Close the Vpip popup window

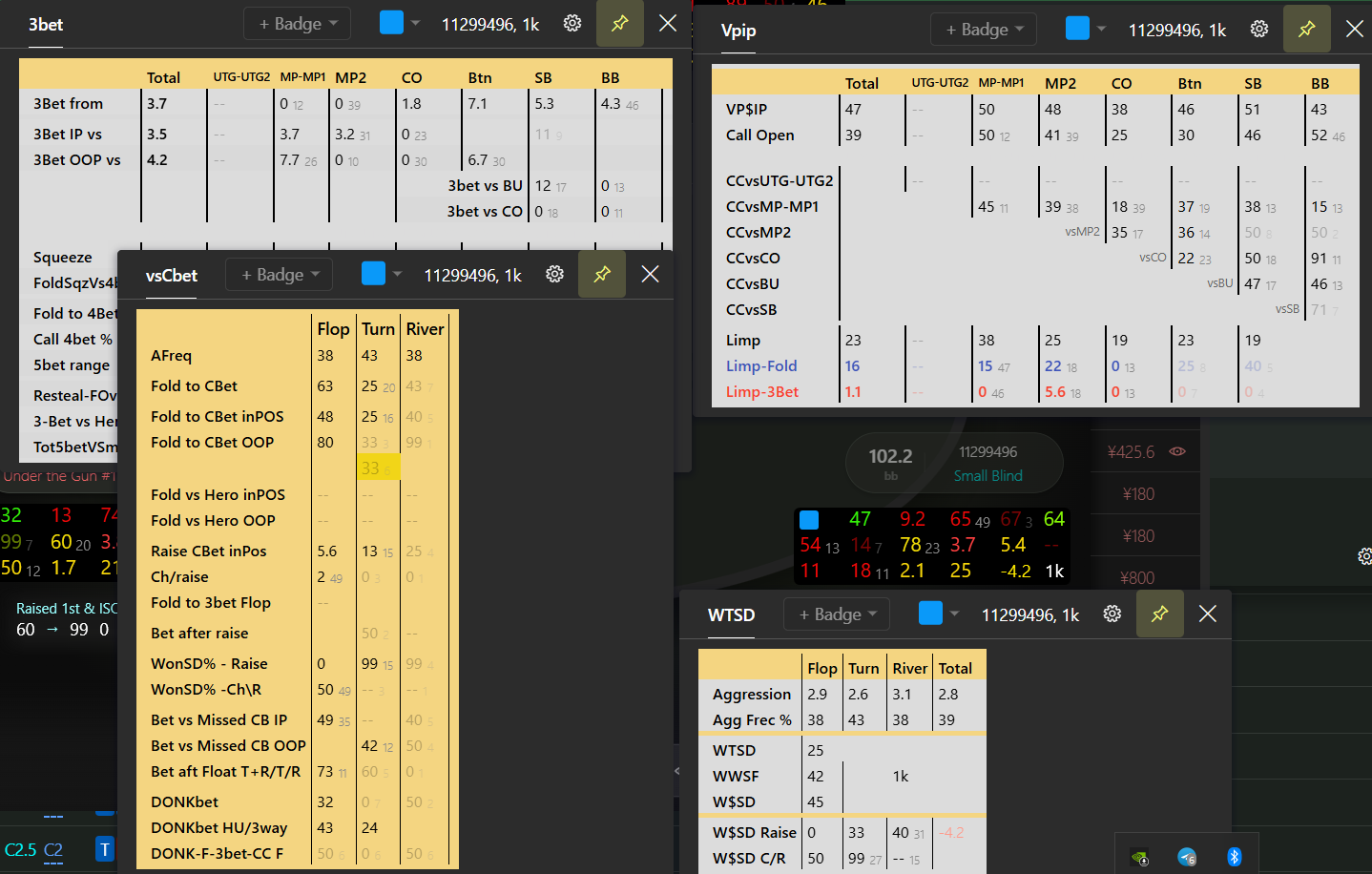(x=1355, y=30)
